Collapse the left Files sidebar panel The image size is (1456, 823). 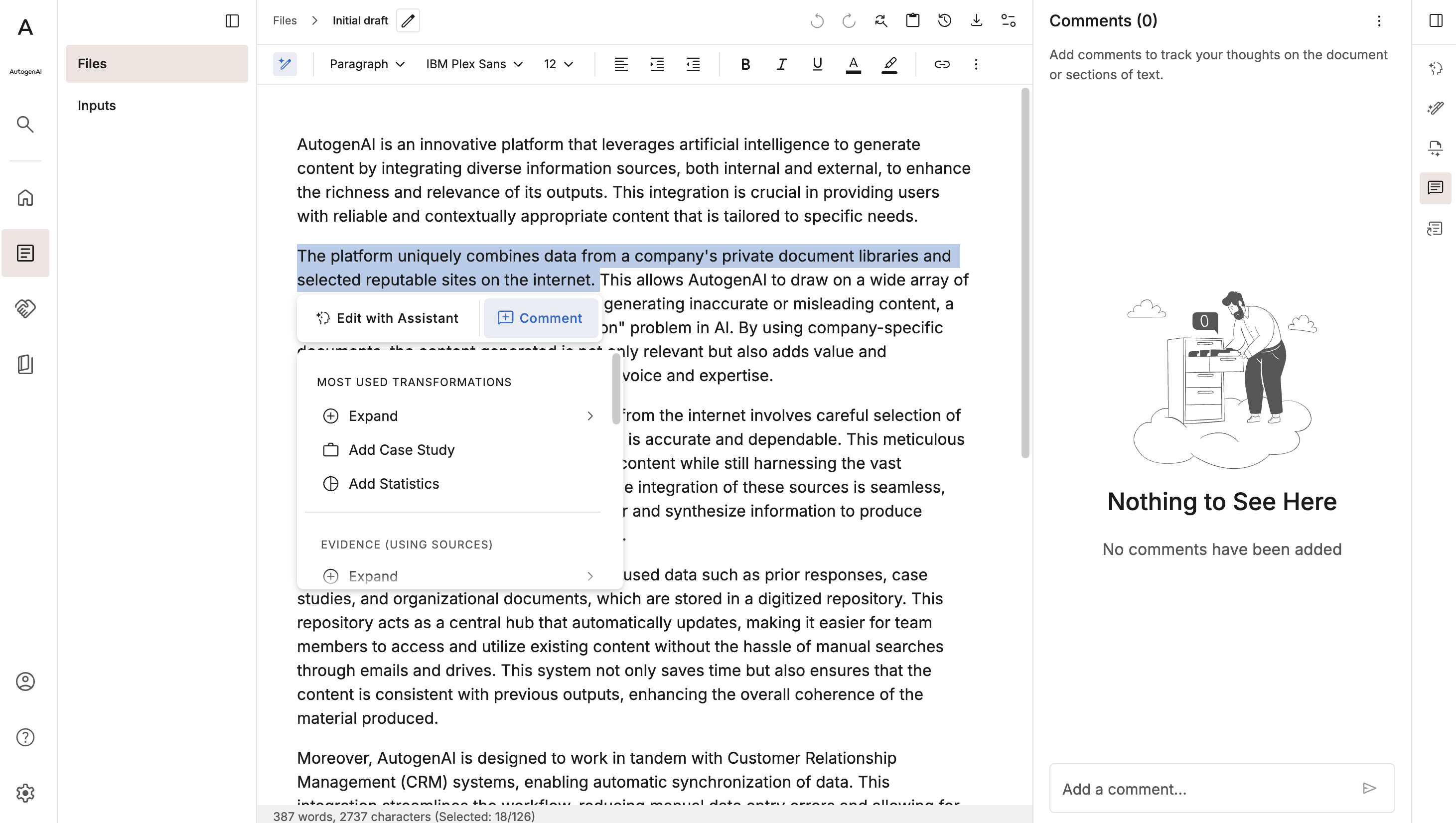[x=232, y=21]
